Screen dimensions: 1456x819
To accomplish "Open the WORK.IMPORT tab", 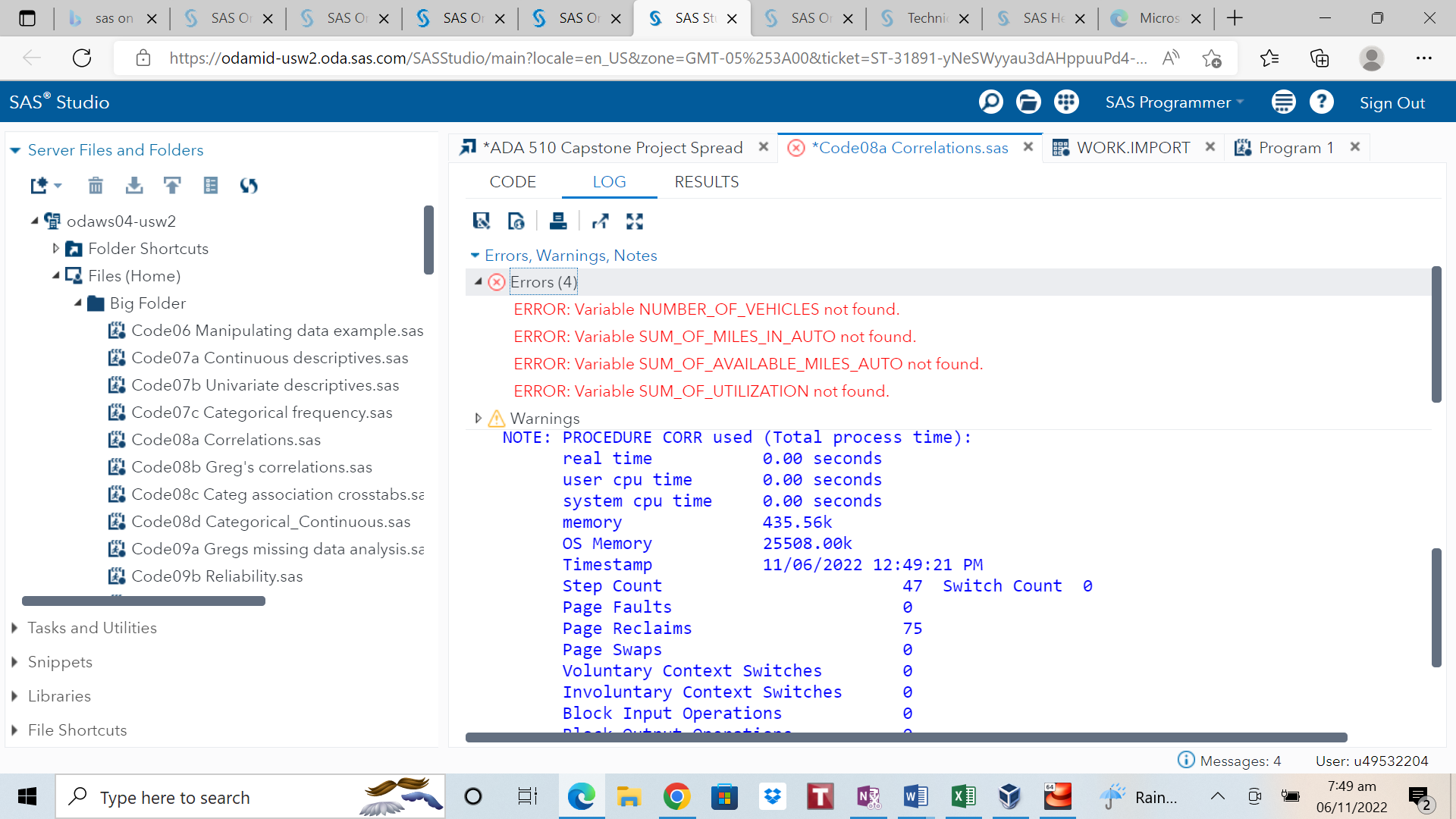I will (1133, 147).
